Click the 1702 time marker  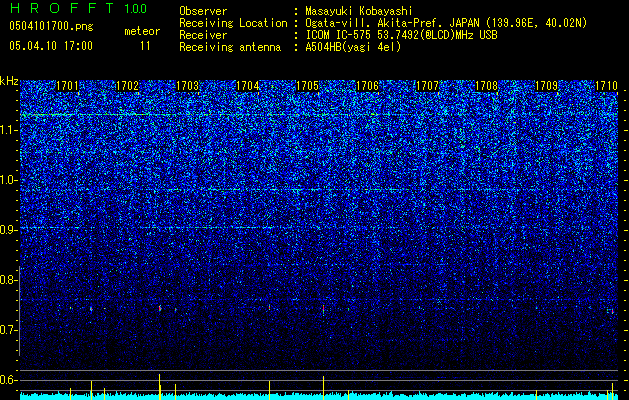click(x=127, y=86)
